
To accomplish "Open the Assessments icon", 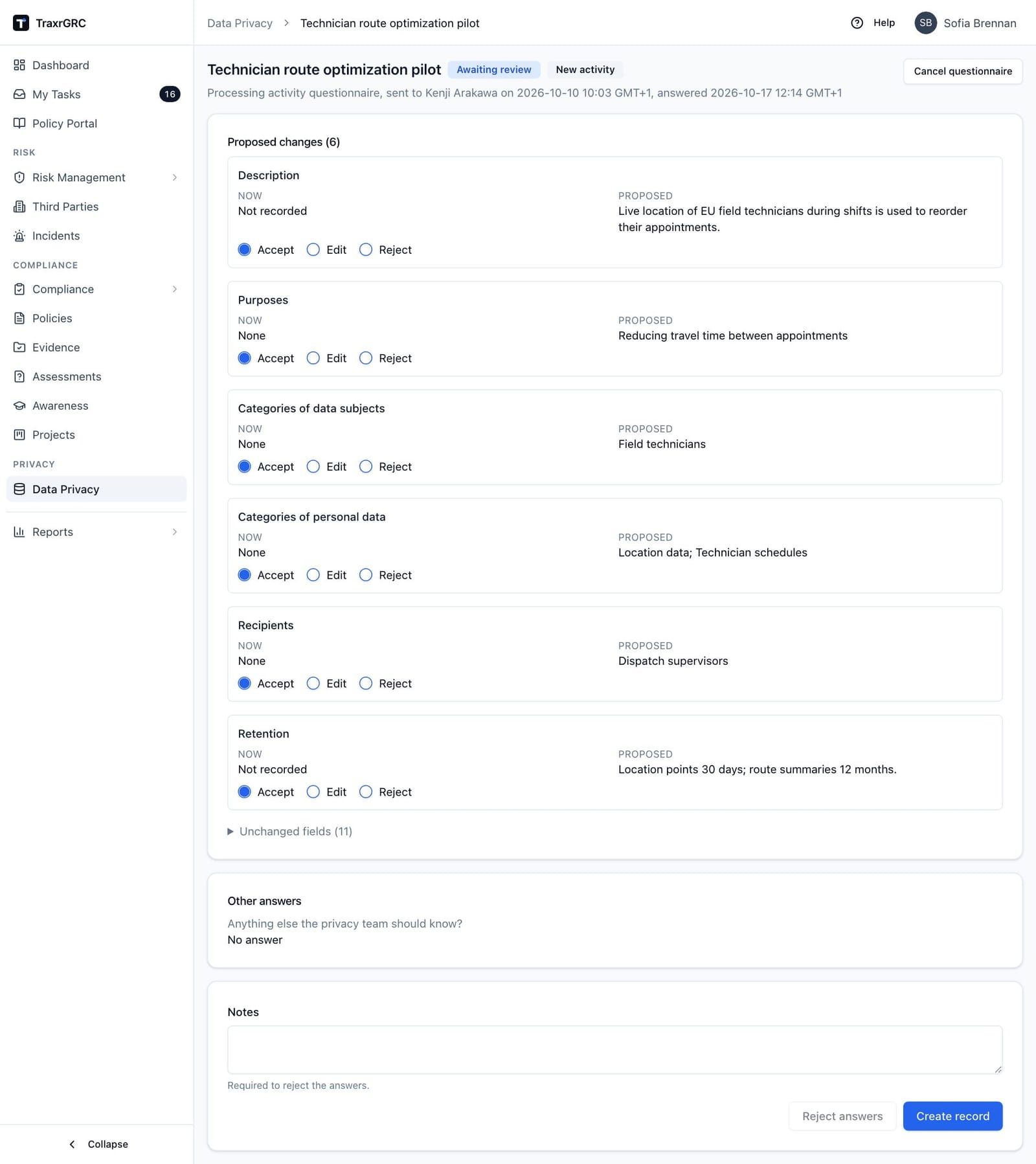I will click(19, 376).
